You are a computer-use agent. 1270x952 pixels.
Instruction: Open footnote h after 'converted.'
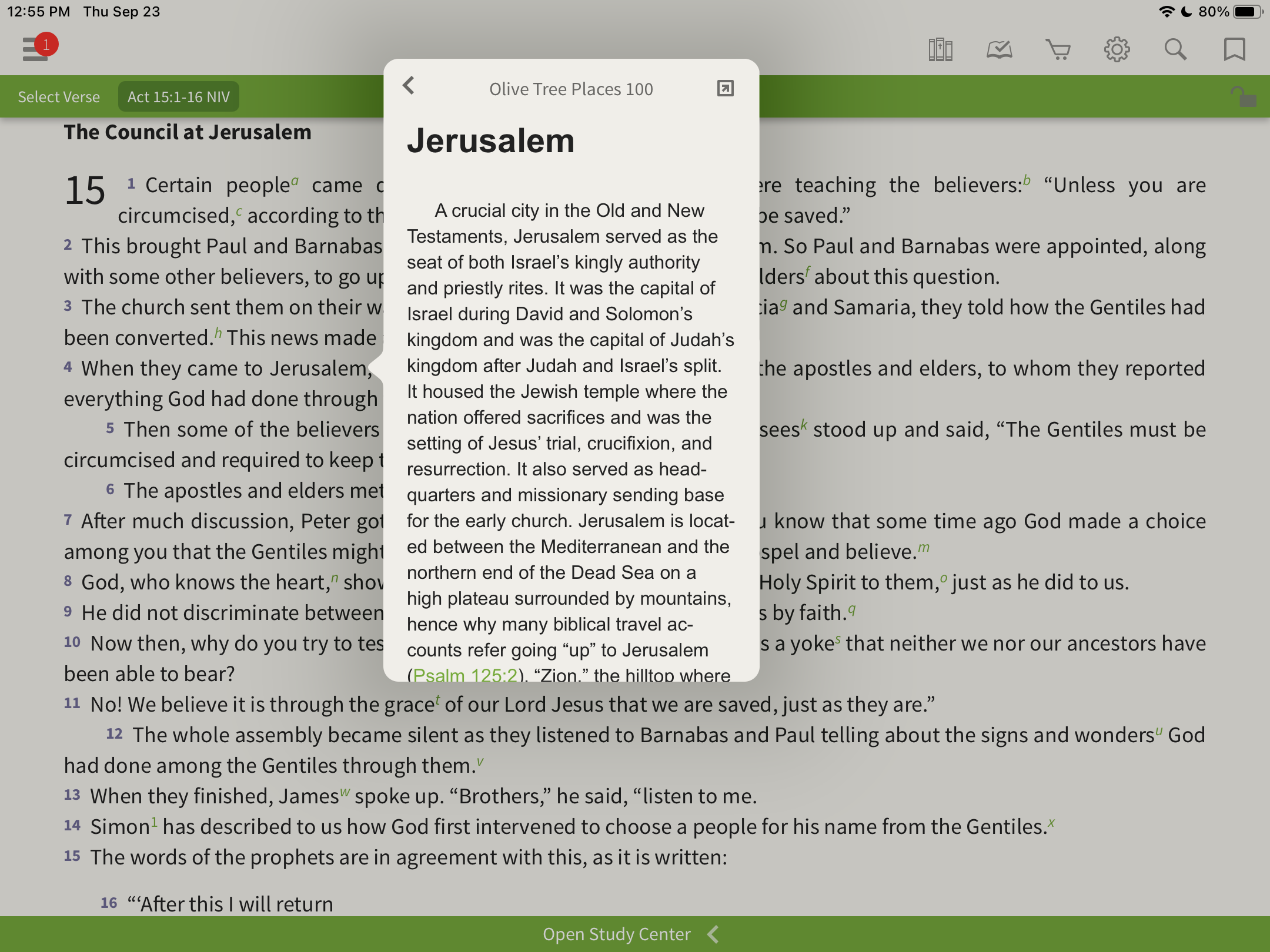[218, 333]
